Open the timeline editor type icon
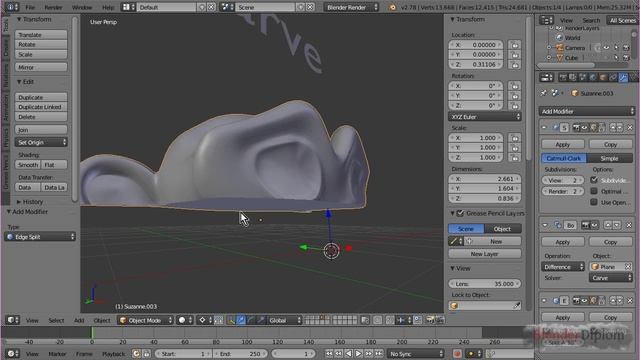The image size is (640, 360). tap(13, 353)
